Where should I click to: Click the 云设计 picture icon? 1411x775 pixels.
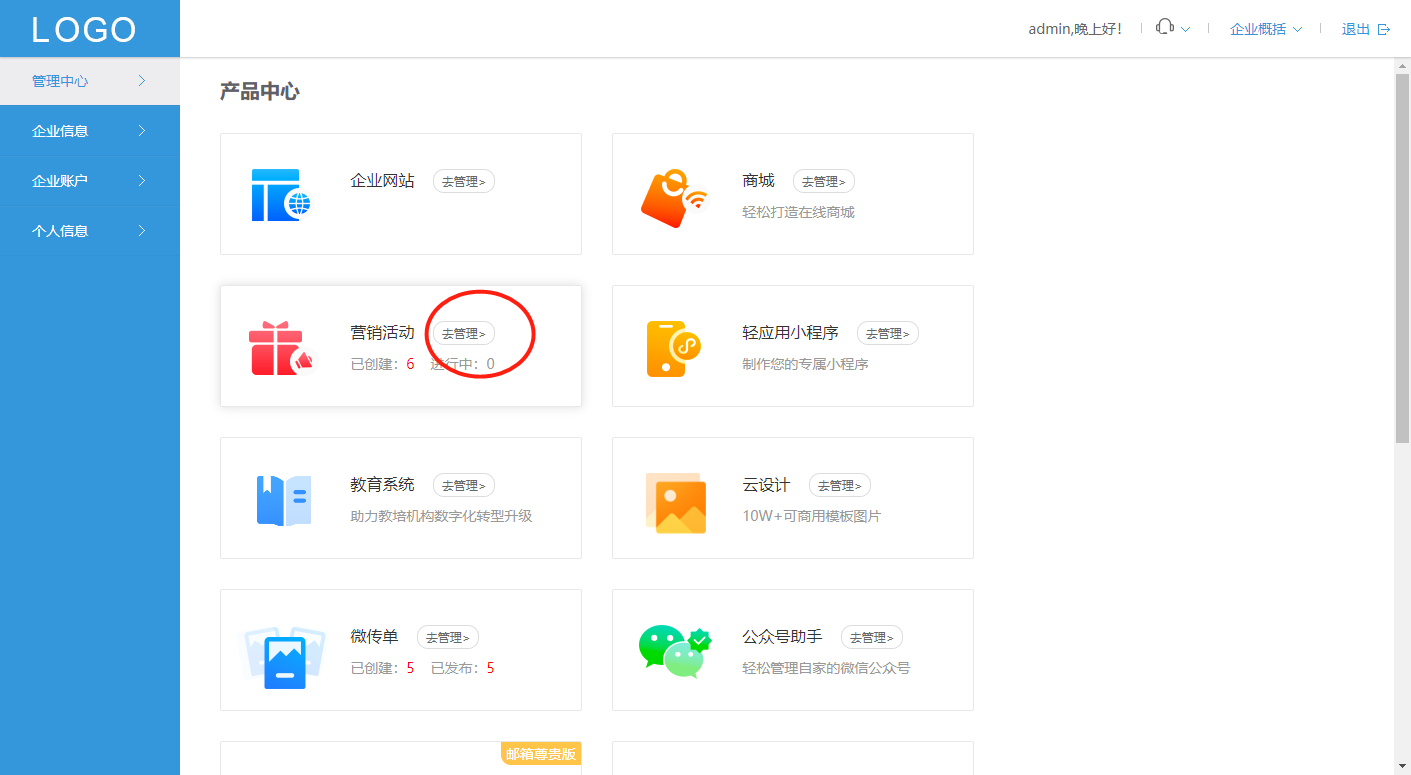(676, 503)
